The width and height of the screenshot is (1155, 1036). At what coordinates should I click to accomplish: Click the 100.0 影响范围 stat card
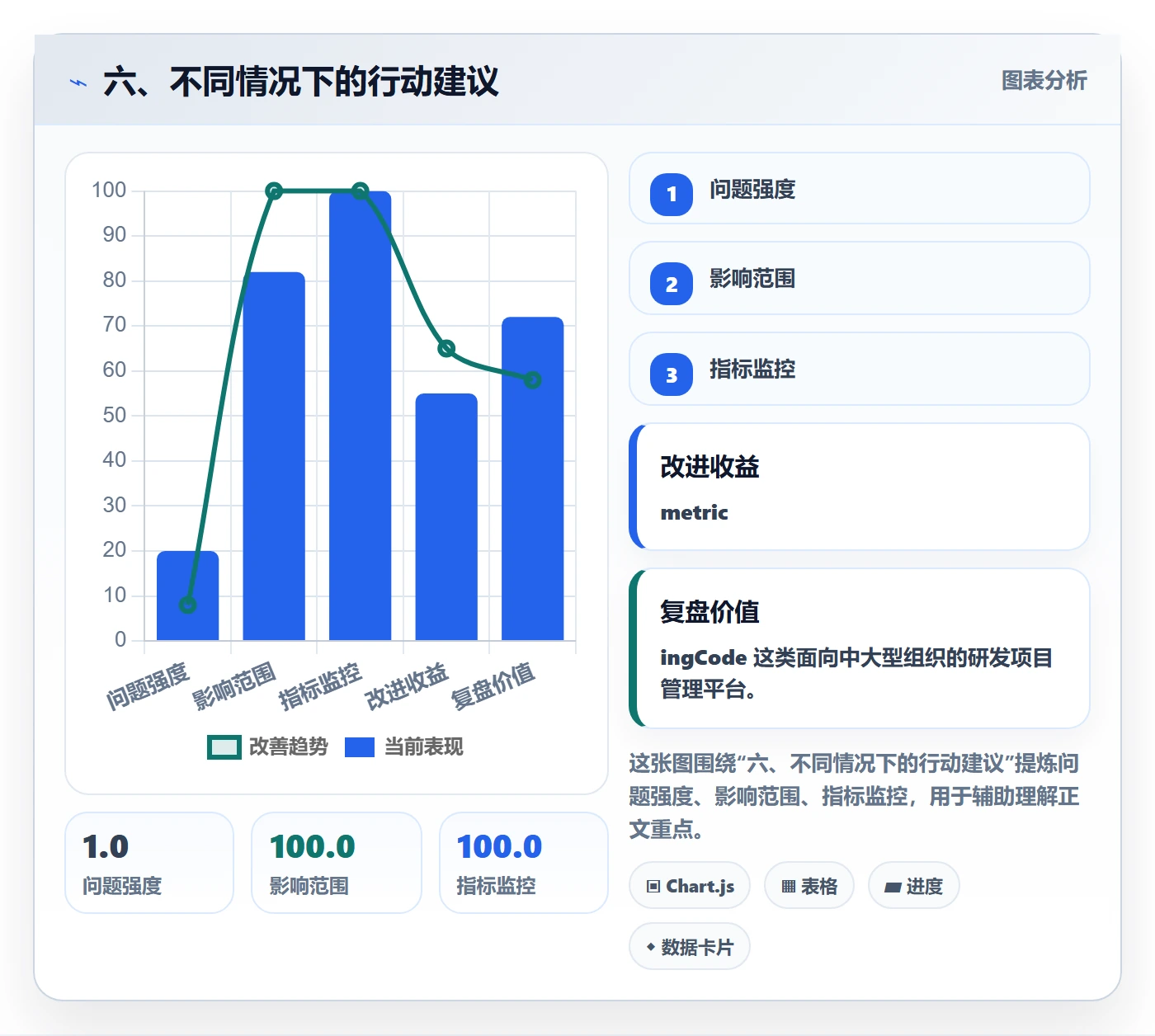click(337, 863)
